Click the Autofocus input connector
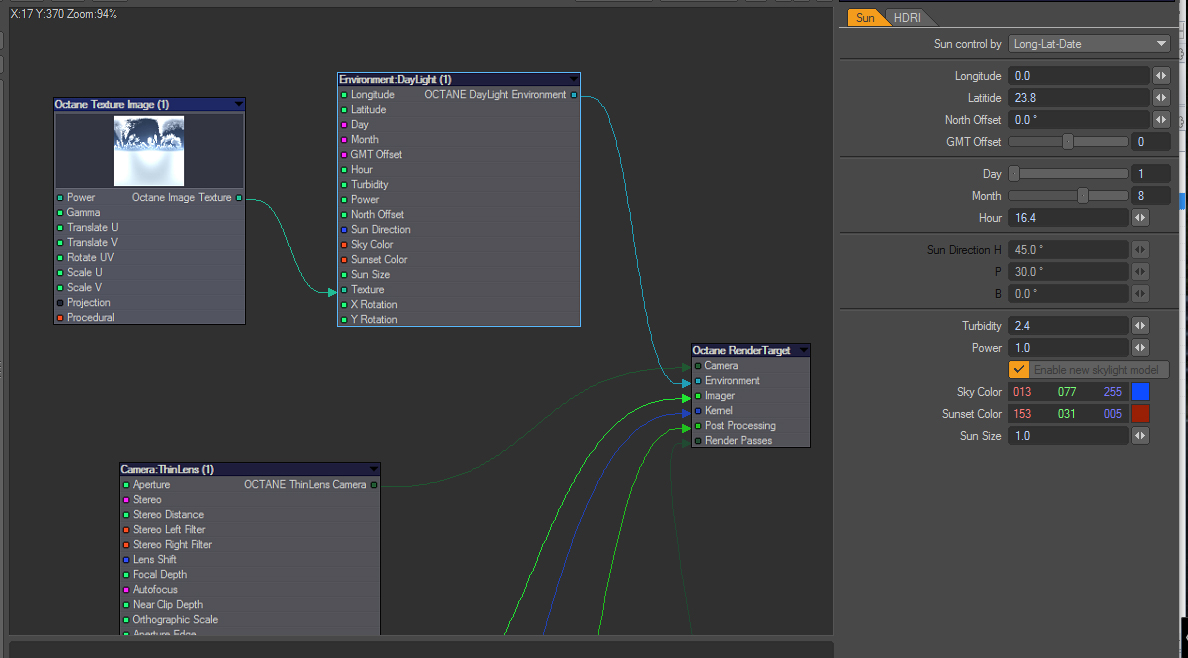Screen dimensions: 1188x658 click(x=127, y=589)
